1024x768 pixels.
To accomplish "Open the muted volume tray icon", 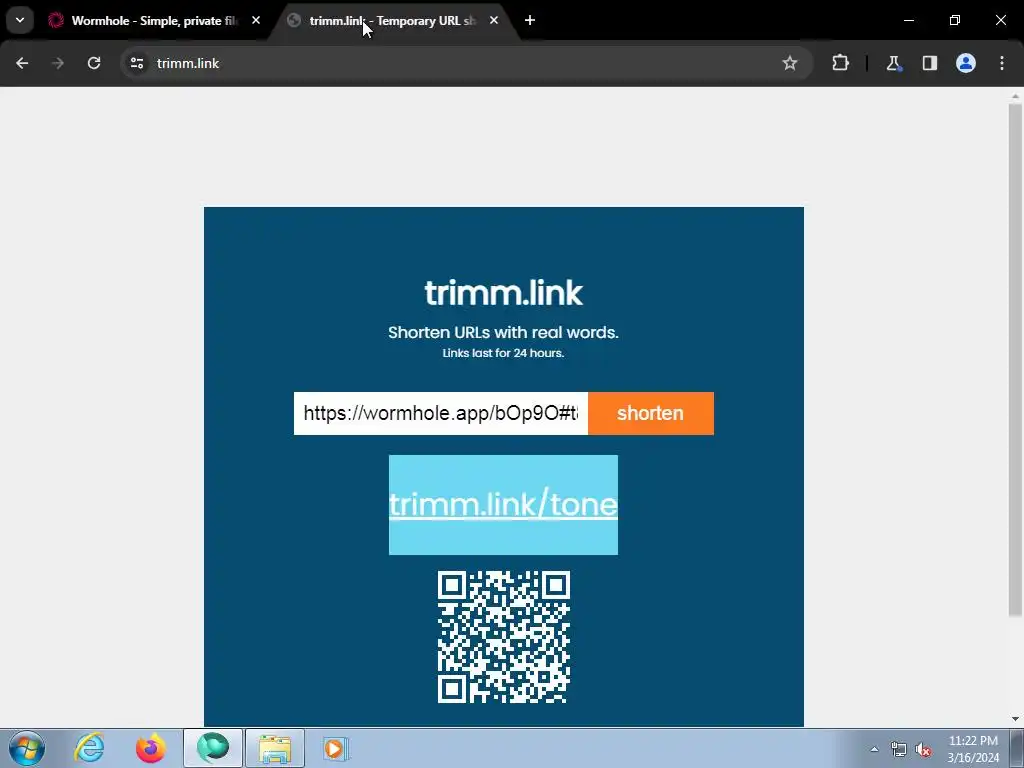I will click(x=923, y=749).
